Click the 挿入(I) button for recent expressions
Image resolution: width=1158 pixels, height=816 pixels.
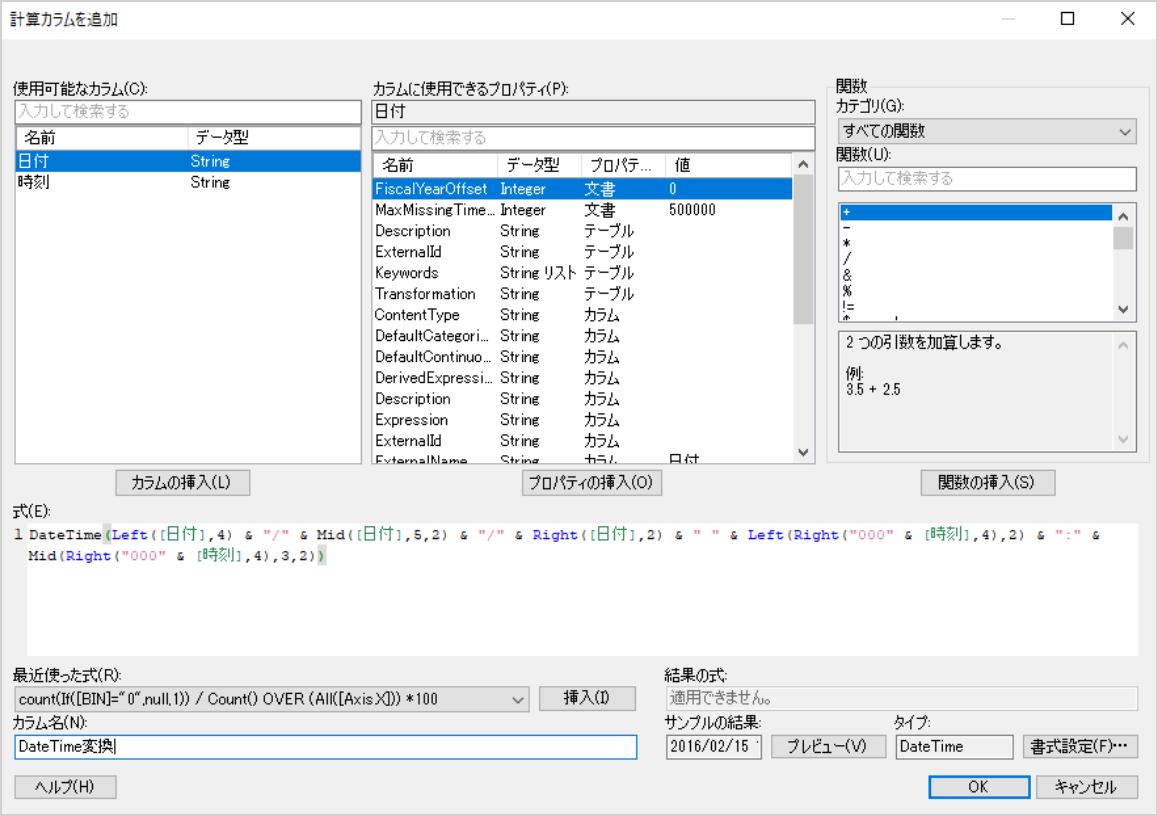click(x=586, y=698)
